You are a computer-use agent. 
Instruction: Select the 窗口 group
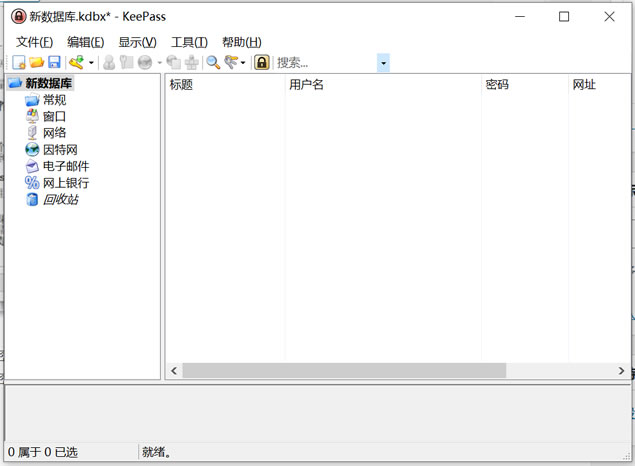tap(54, 117)
